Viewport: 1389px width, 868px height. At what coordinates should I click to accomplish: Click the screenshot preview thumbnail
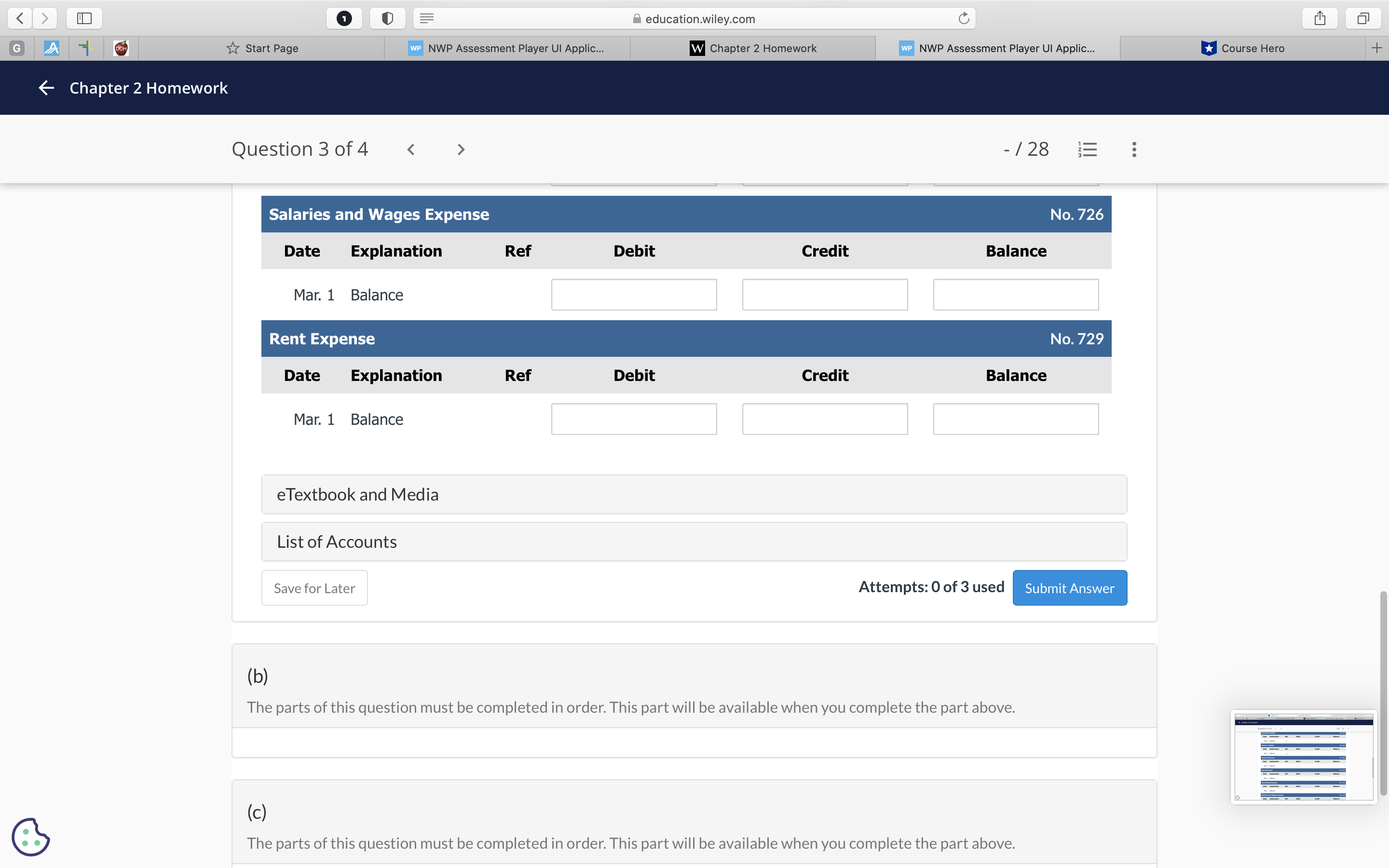coord(1303,757)
